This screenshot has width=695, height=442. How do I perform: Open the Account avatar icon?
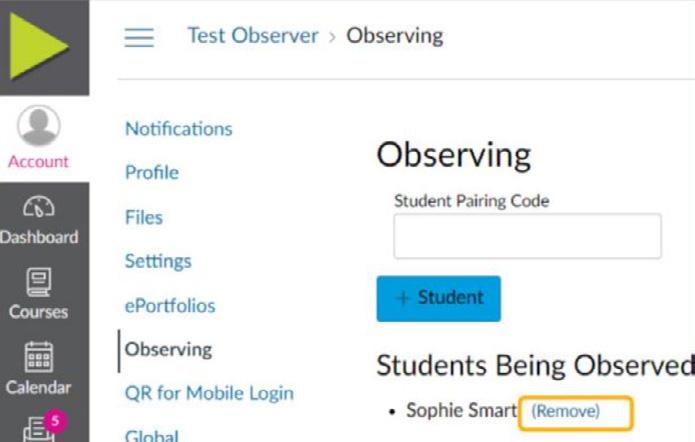39,127
